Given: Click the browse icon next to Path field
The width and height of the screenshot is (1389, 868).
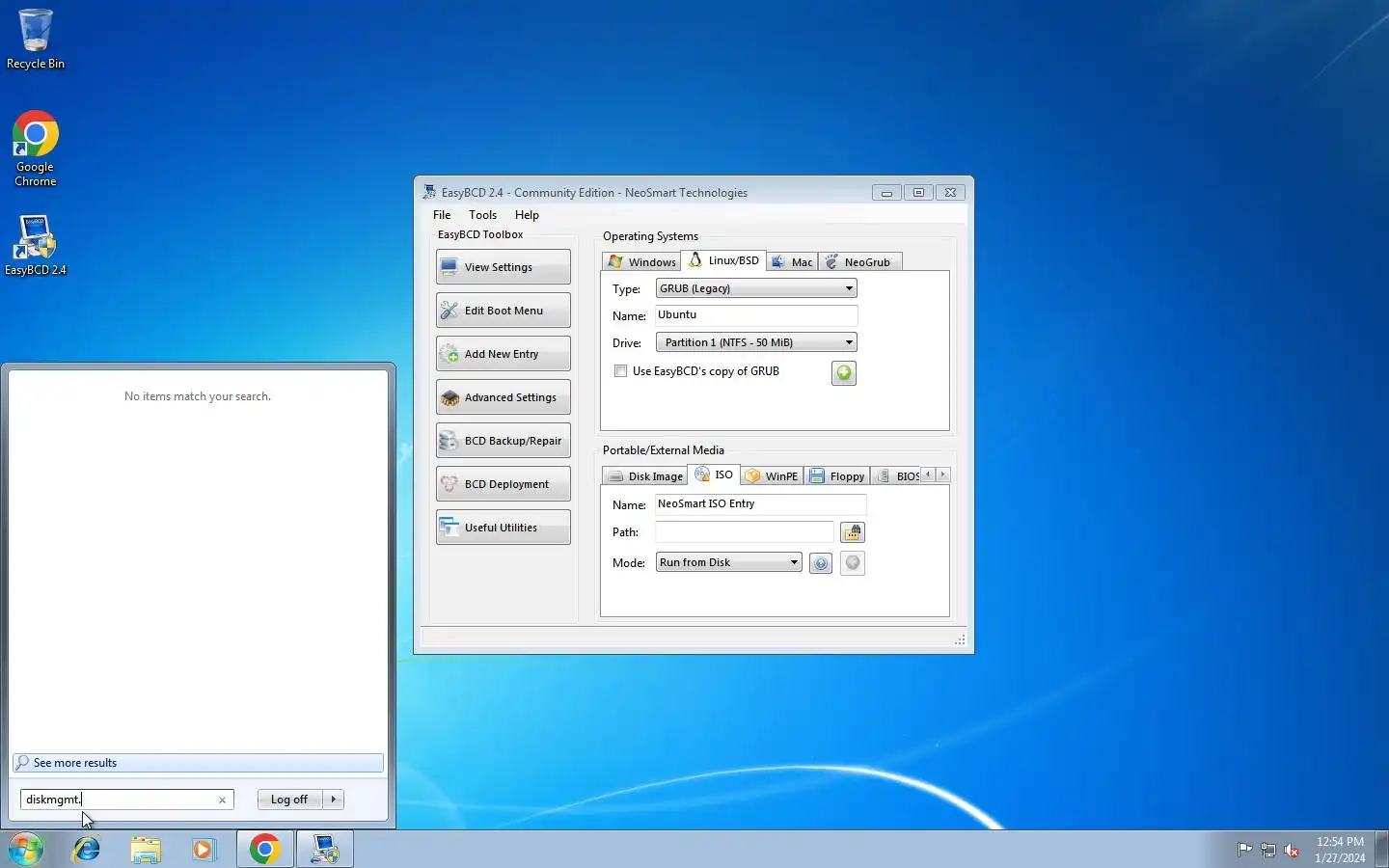Looking at the screenshot, I should [853, 532].
